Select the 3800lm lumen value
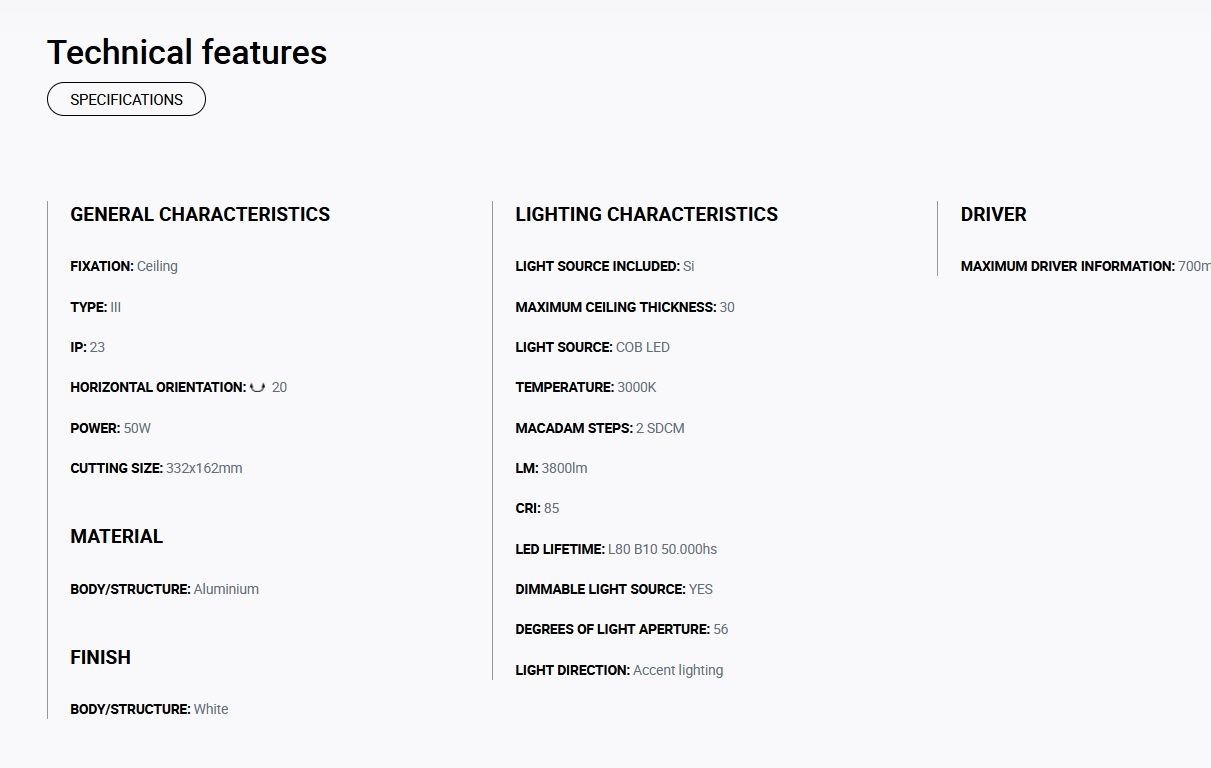The height and width of the screenshot is (768, 1211). point(564,468)
